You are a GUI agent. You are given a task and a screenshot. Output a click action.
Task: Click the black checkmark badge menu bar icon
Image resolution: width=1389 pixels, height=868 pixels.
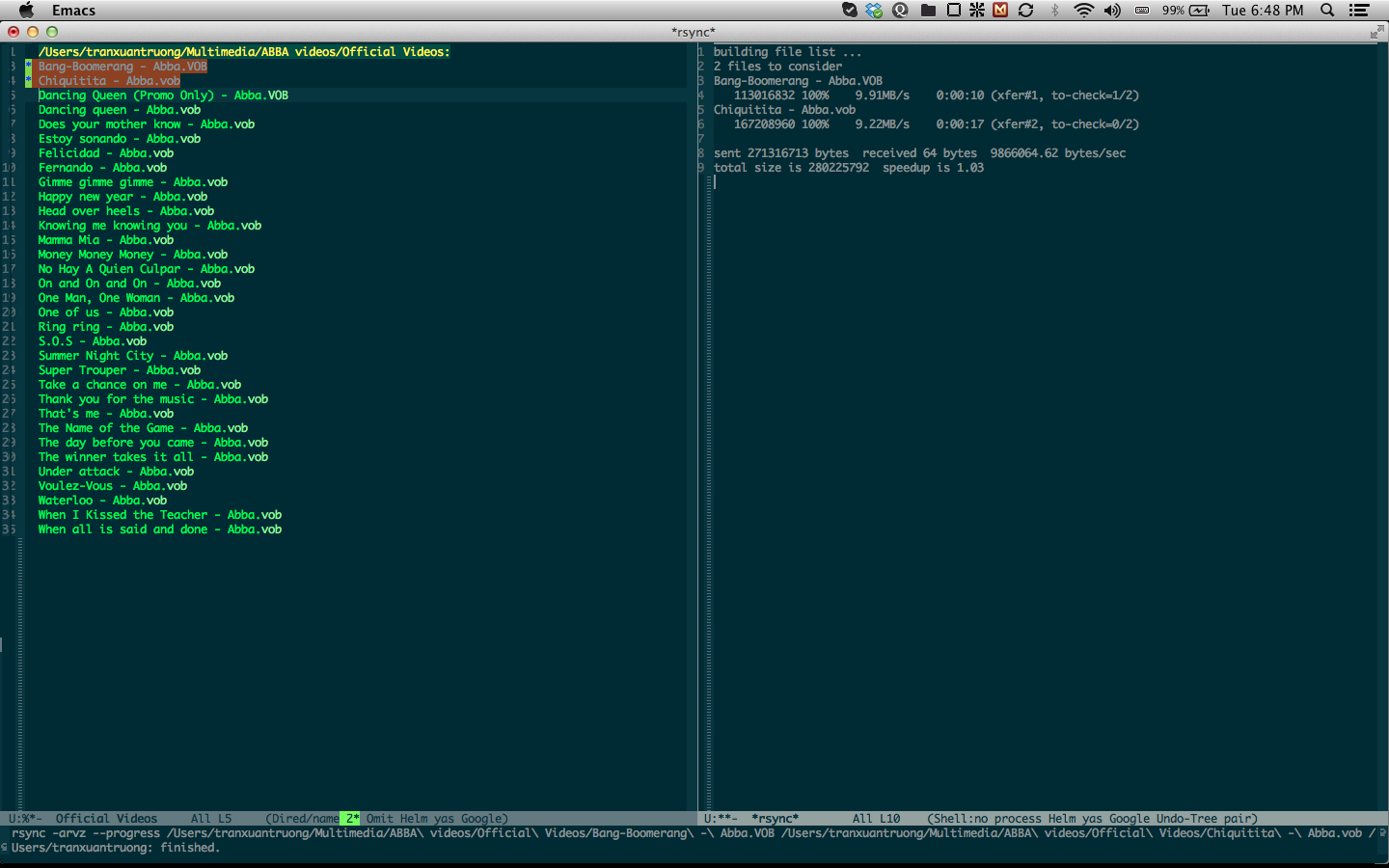coord(850,10)
